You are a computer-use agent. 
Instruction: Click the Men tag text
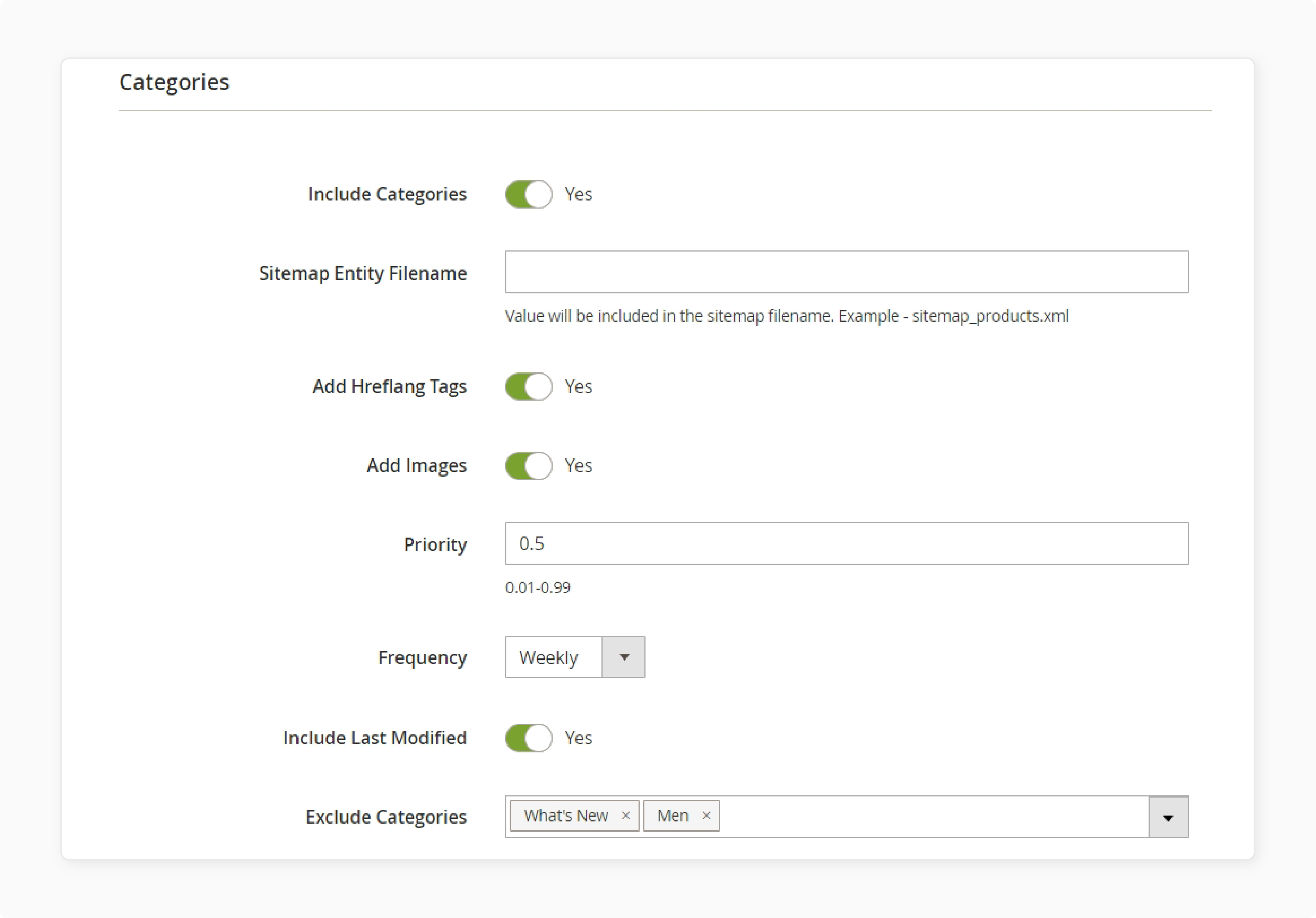[x=673, y=816]
